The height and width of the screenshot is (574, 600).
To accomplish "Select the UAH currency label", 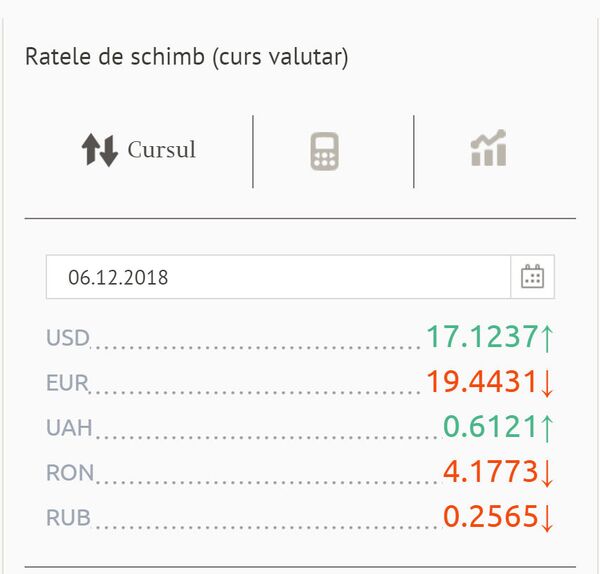I will click(x=69, y=428).
